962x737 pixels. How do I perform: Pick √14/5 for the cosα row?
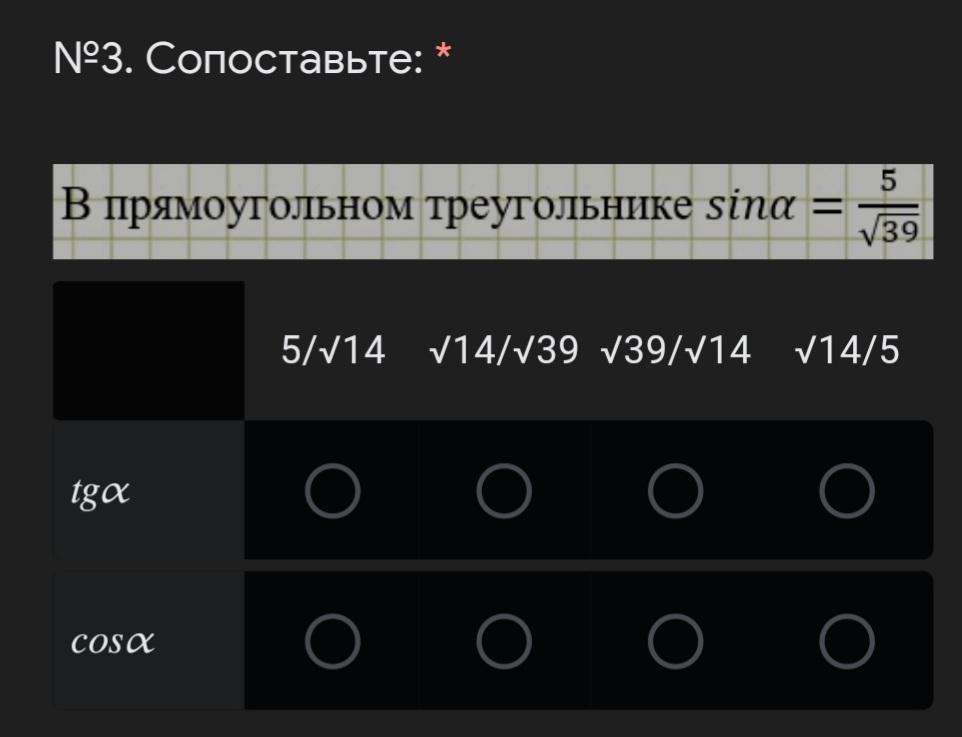point(846,641)
